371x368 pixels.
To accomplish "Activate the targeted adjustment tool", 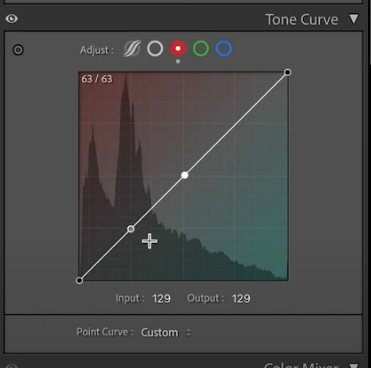I will (18, 50).
